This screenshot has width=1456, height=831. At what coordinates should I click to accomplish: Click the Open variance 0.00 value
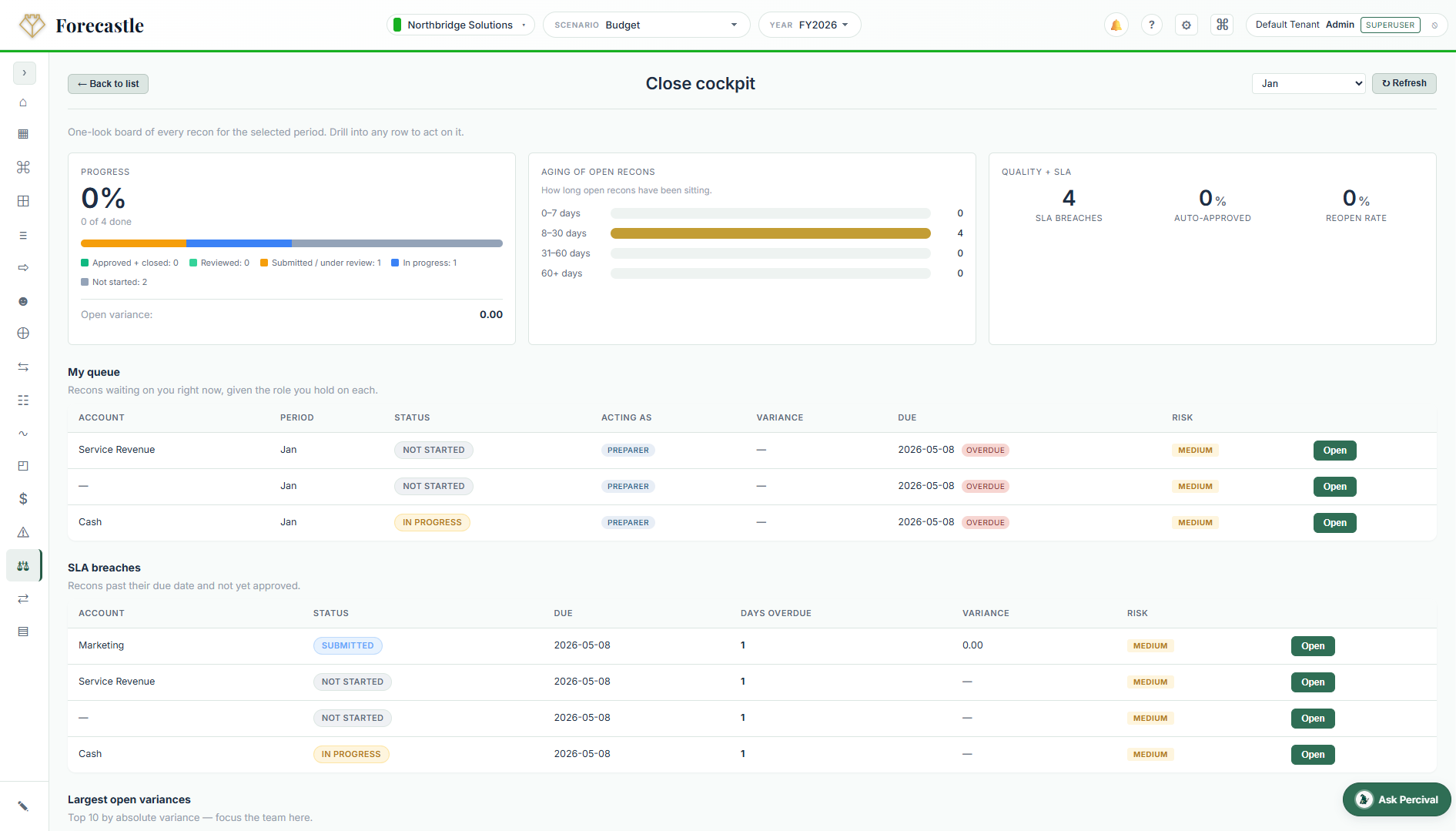click(490, 315)
